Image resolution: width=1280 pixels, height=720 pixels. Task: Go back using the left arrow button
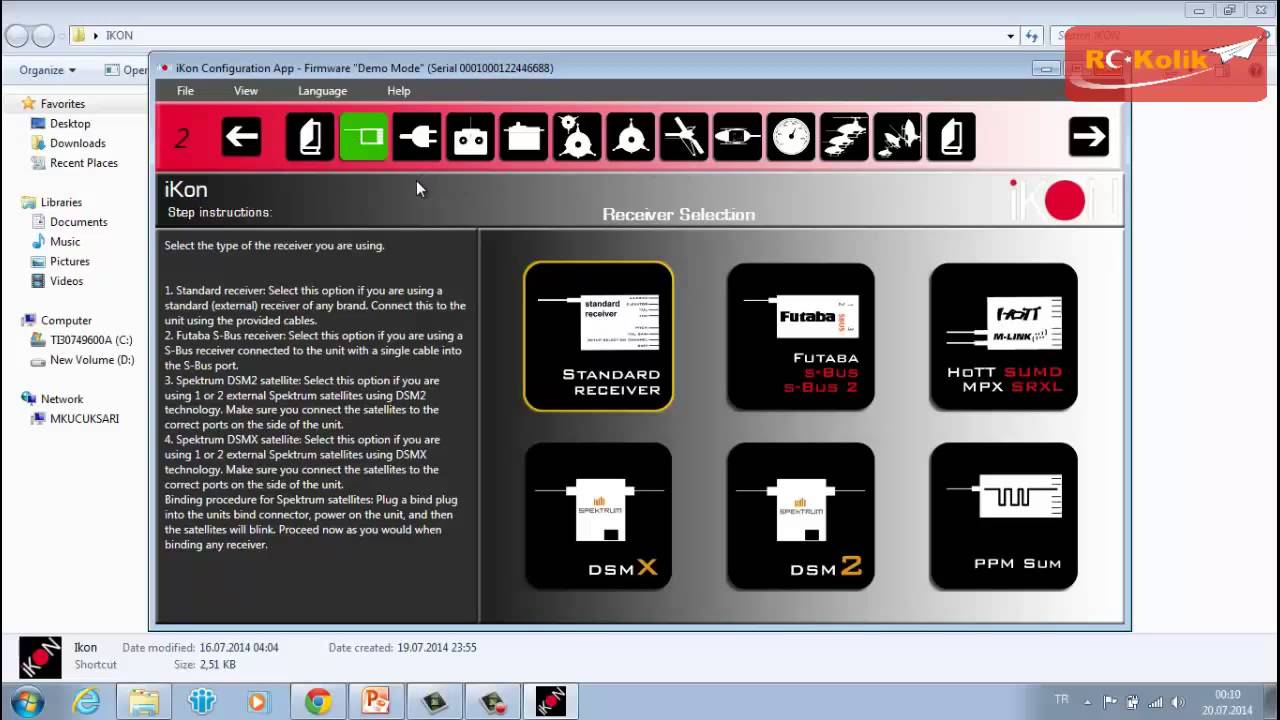pyautogui.click(x=242, y=137)
